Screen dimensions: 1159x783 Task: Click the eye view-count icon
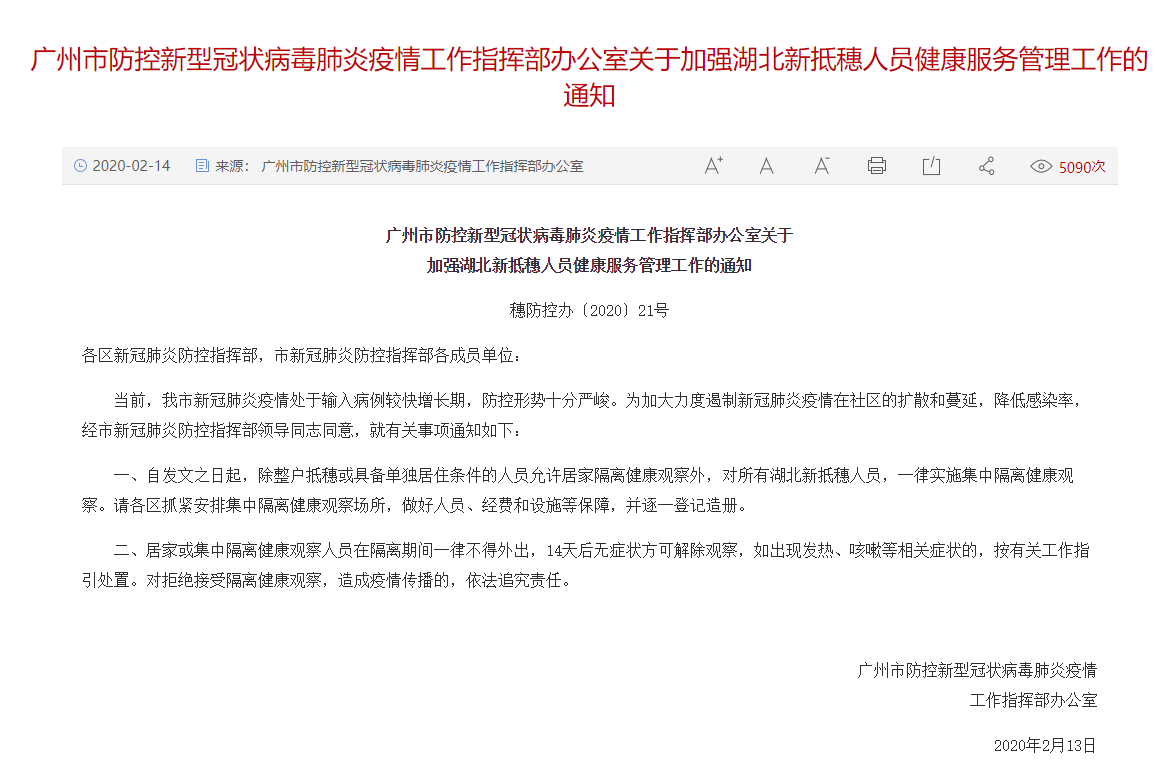pyautogui.click(x=1041, y=167)
